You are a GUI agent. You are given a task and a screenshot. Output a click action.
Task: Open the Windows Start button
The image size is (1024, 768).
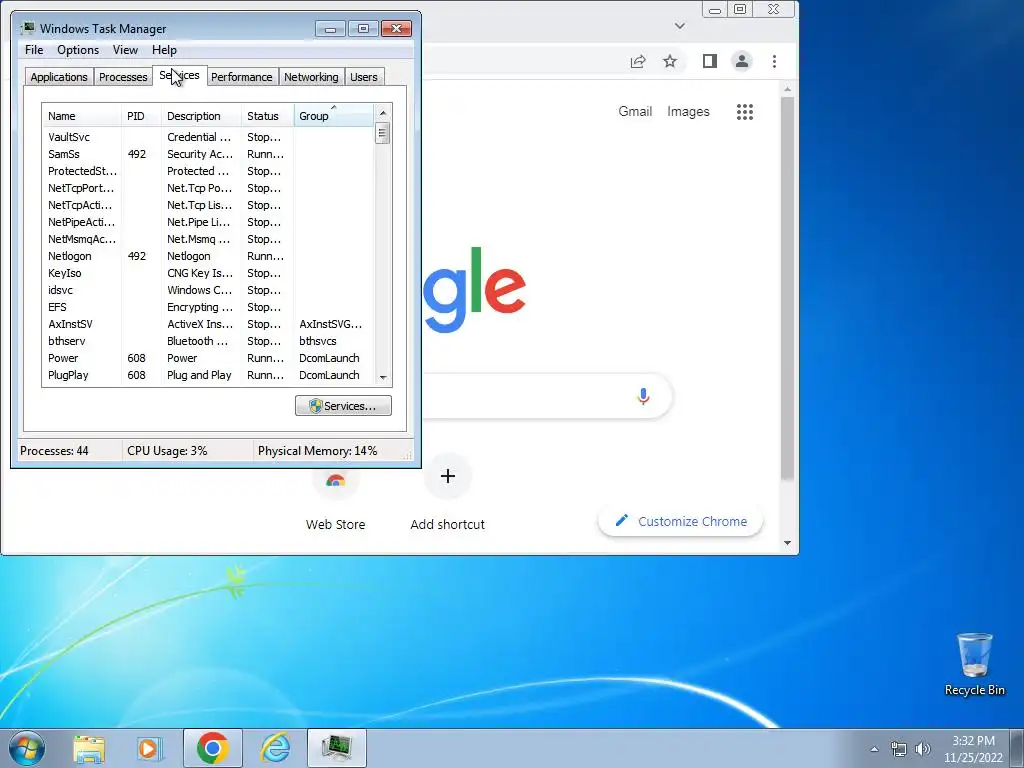(x=27, y=748)
